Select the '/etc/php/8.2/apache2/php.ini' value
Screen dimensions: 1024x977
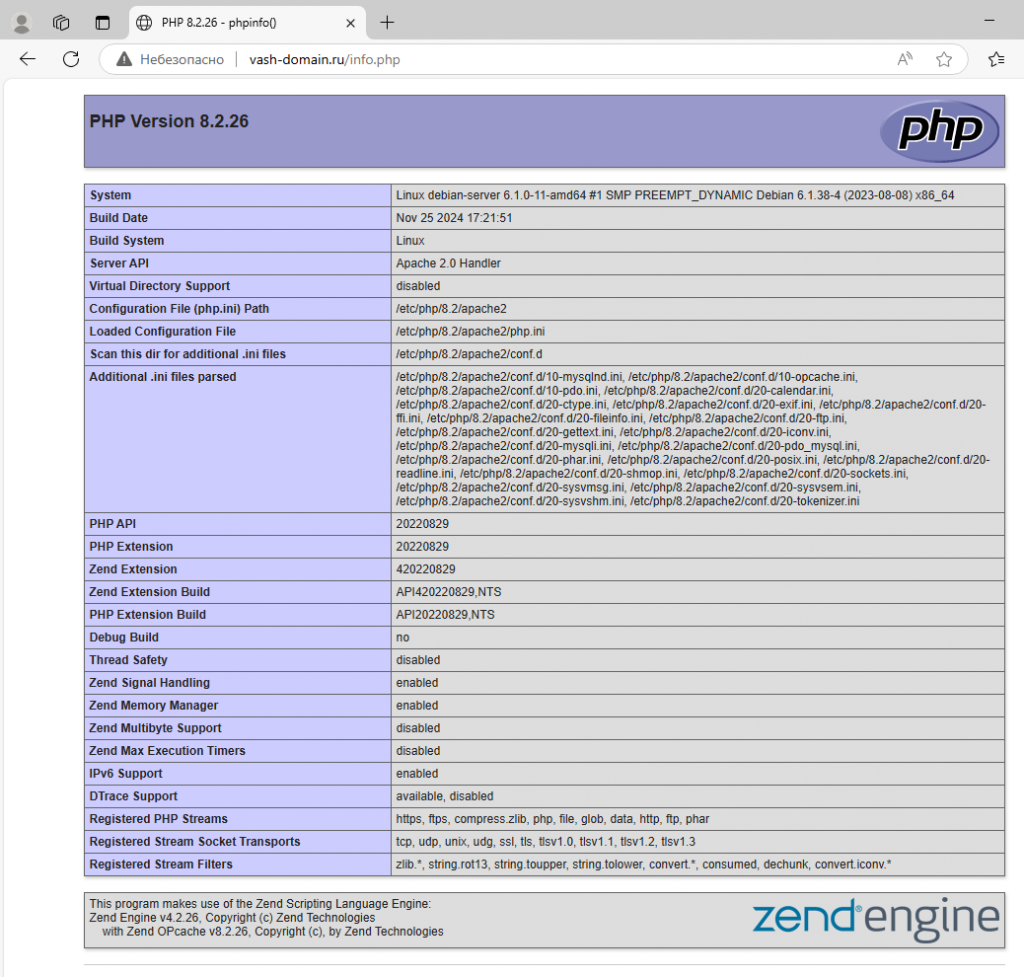point(470,332)
